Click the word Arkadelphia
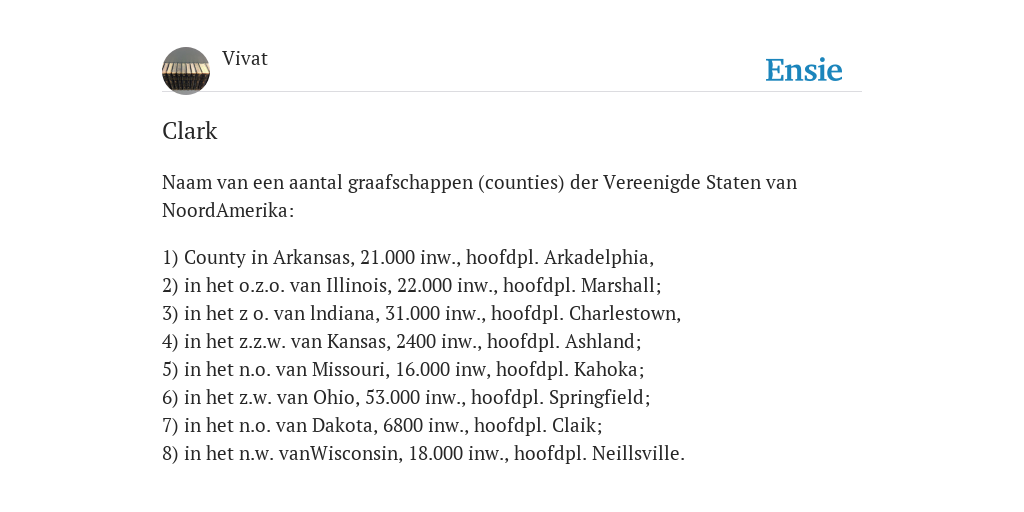 [597, 257]
